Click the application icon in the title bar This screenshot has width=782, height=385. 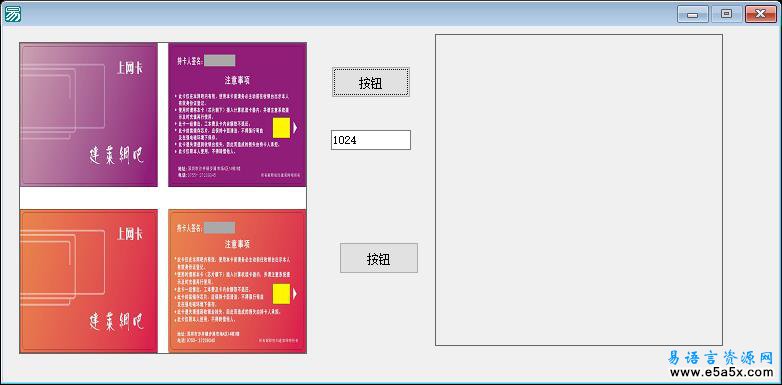pos(13,14)
